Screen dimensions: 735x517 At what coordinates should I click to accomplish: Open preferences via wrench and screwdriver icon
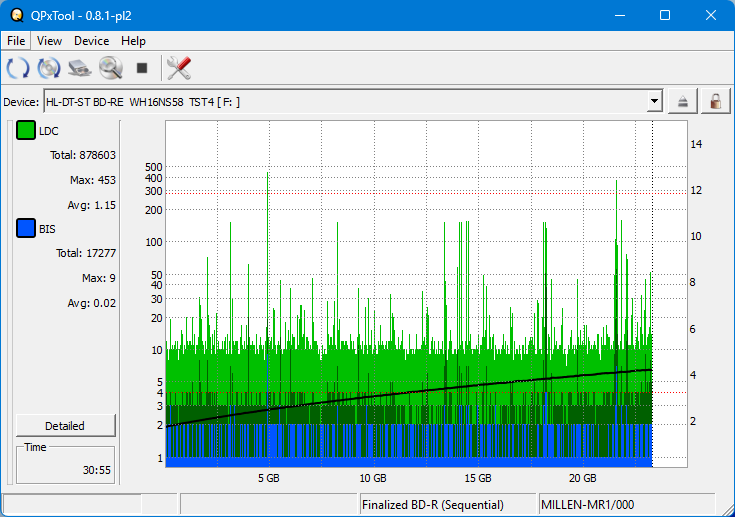pos(179,68)
